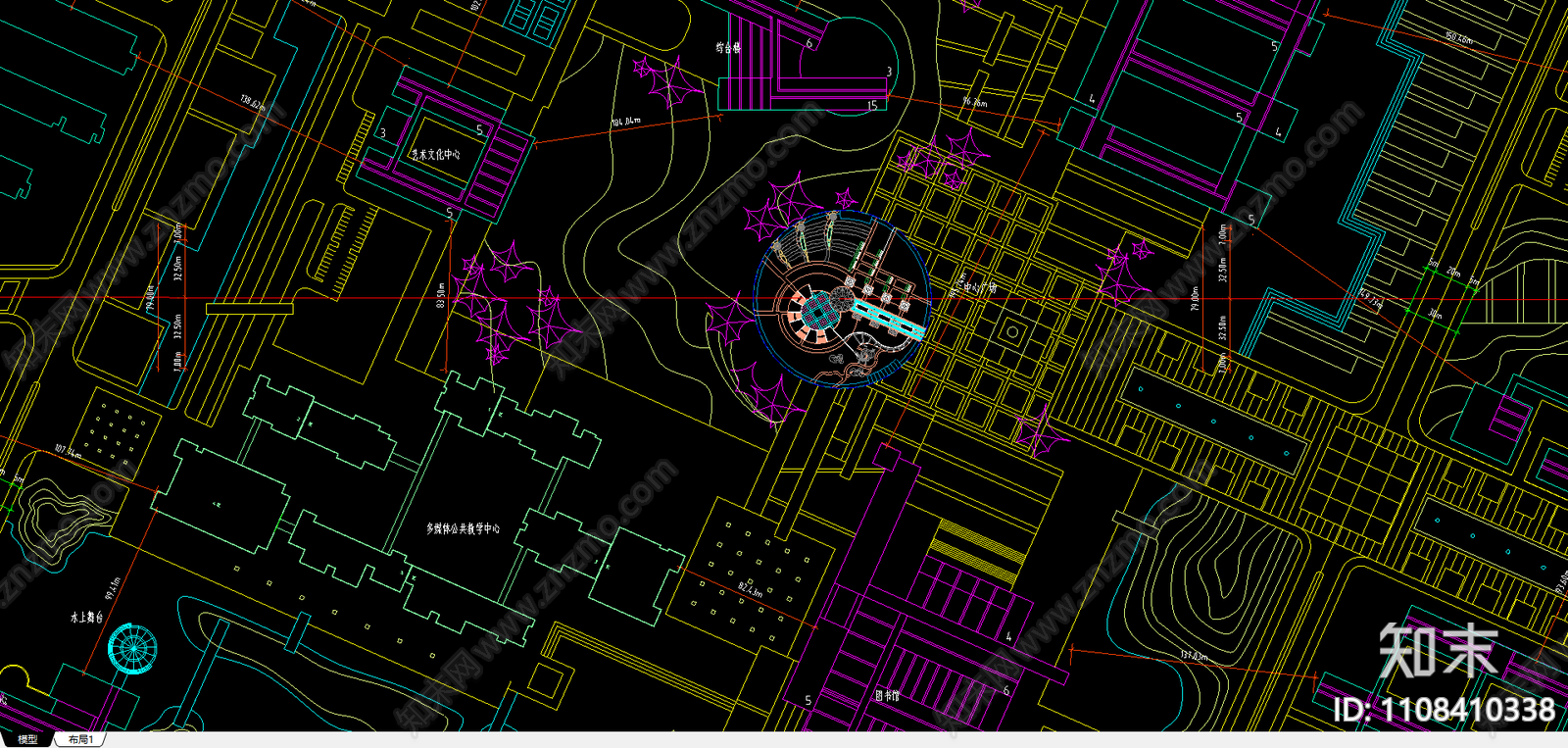
Task: Select the 艺术文化中心 text label
Action: [435, 154]
